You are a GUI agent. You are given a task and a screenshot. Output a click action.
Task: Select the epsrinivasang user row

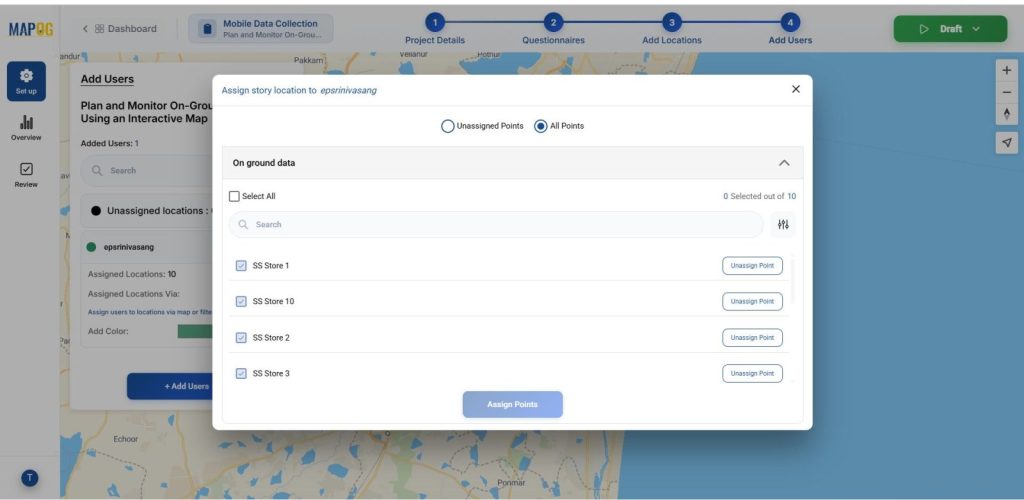coord(147,247)
